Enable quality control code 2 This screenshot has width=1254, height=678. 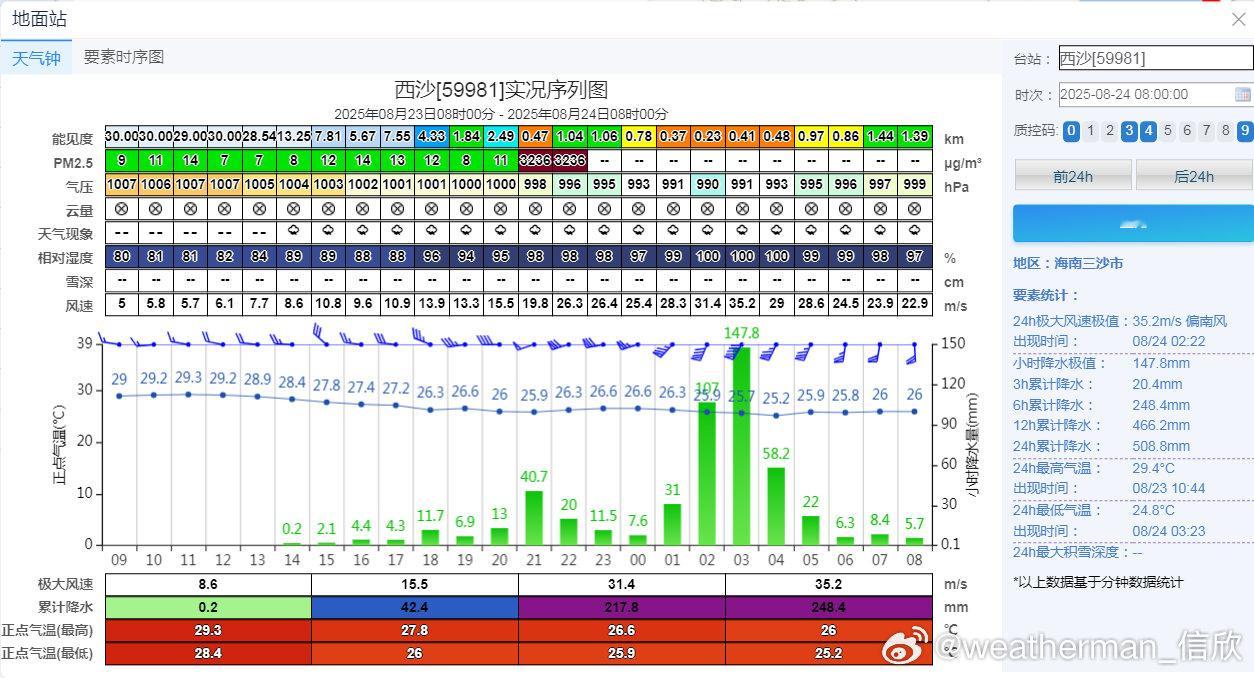1110,131
